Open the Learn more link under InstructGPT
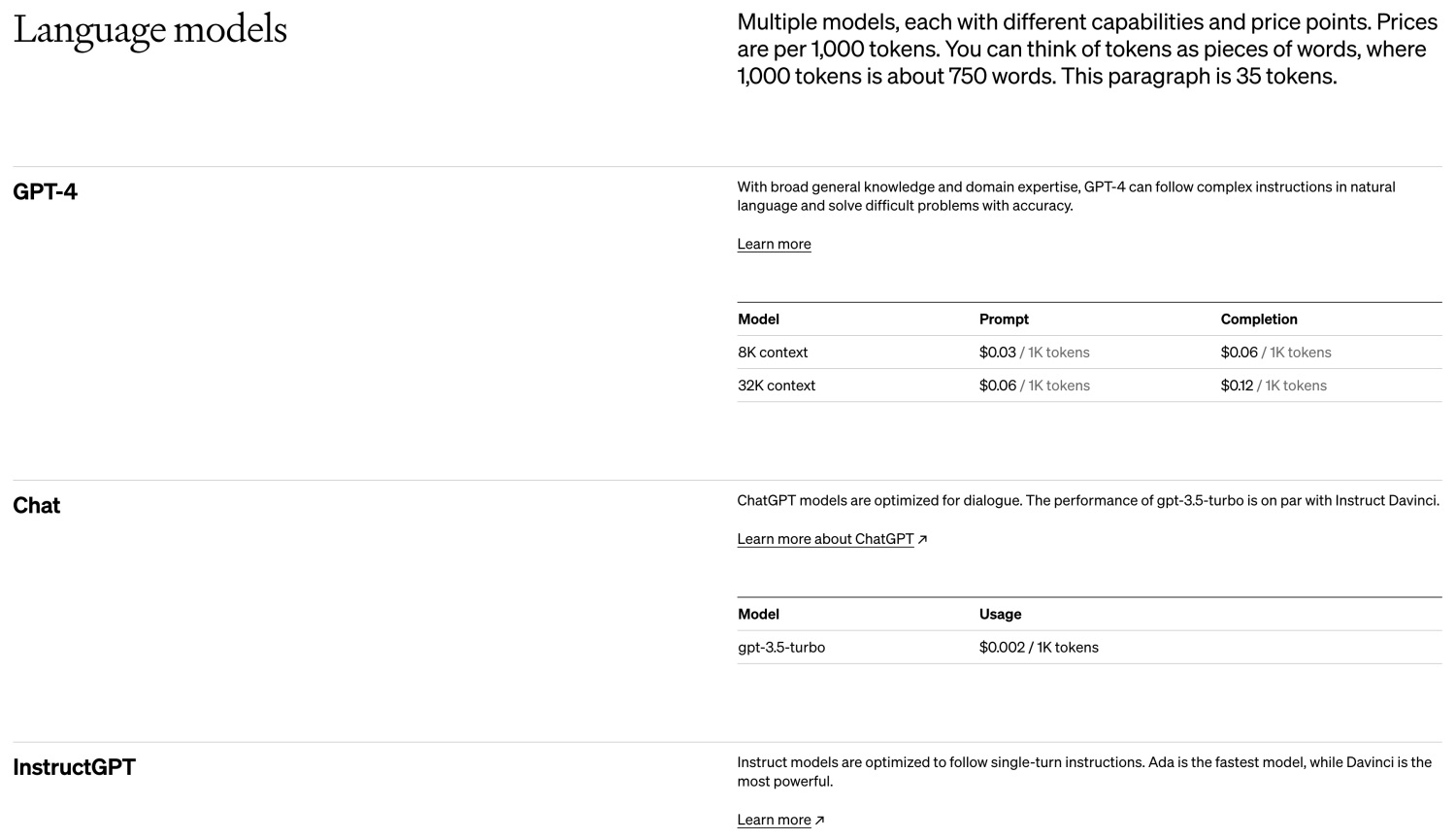This screenshot has width=1456, height=840. tap(774, 820)
